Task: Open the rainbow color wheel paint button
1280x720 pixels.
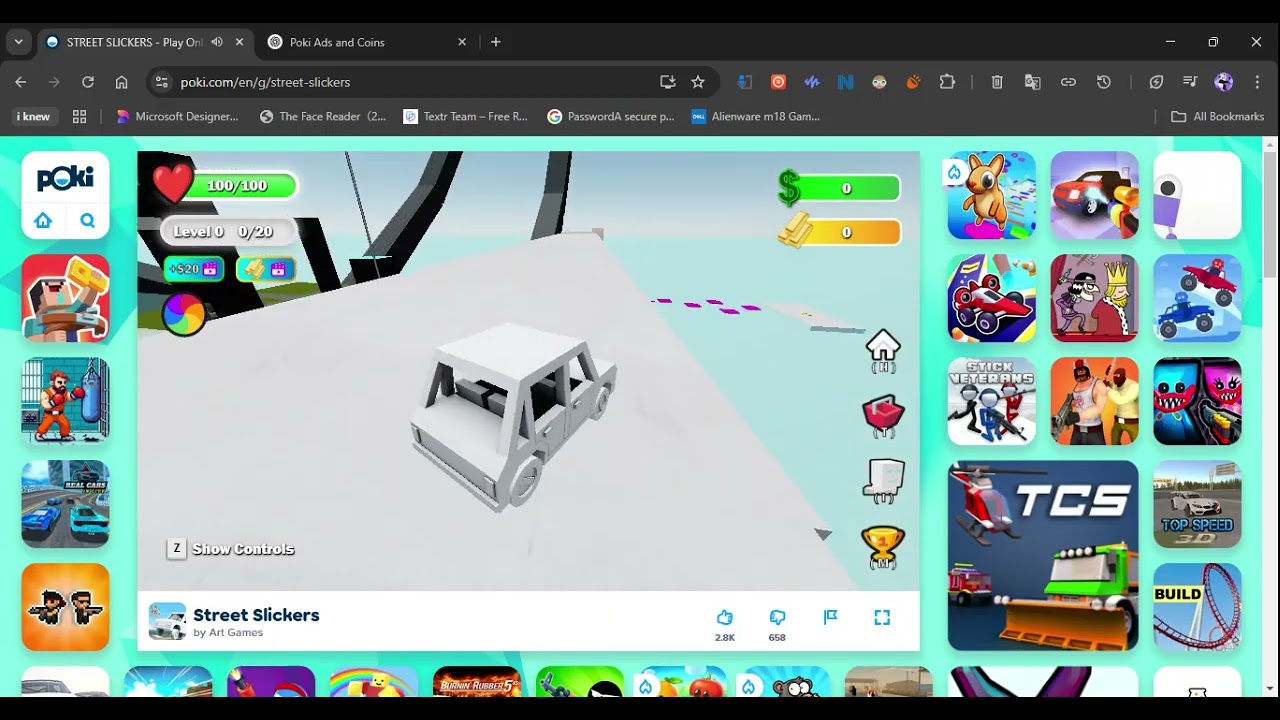Action: [184, 315]
